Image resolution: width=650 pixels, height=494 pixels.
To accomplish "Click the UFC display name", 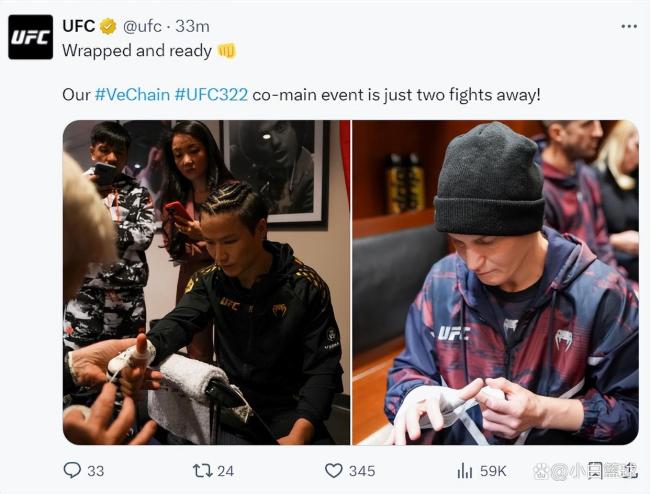I will point(79,26).
